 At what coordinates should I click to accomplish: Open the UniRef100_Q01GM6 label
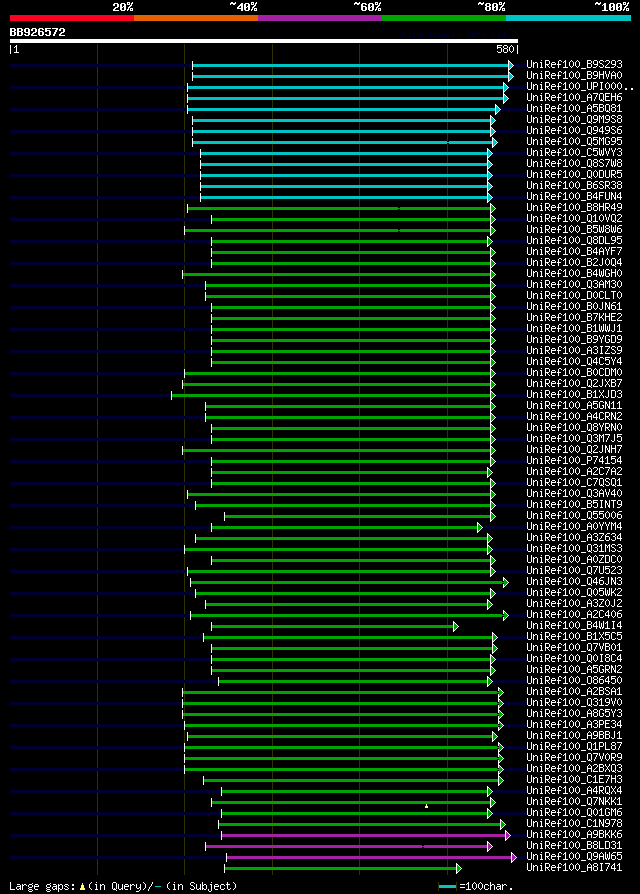(574, 812)
